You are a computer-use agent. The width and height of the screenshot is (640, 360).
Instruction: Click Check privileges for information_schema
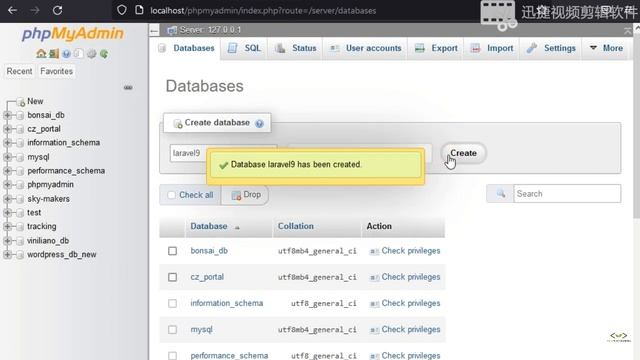[x=405, y=303]
